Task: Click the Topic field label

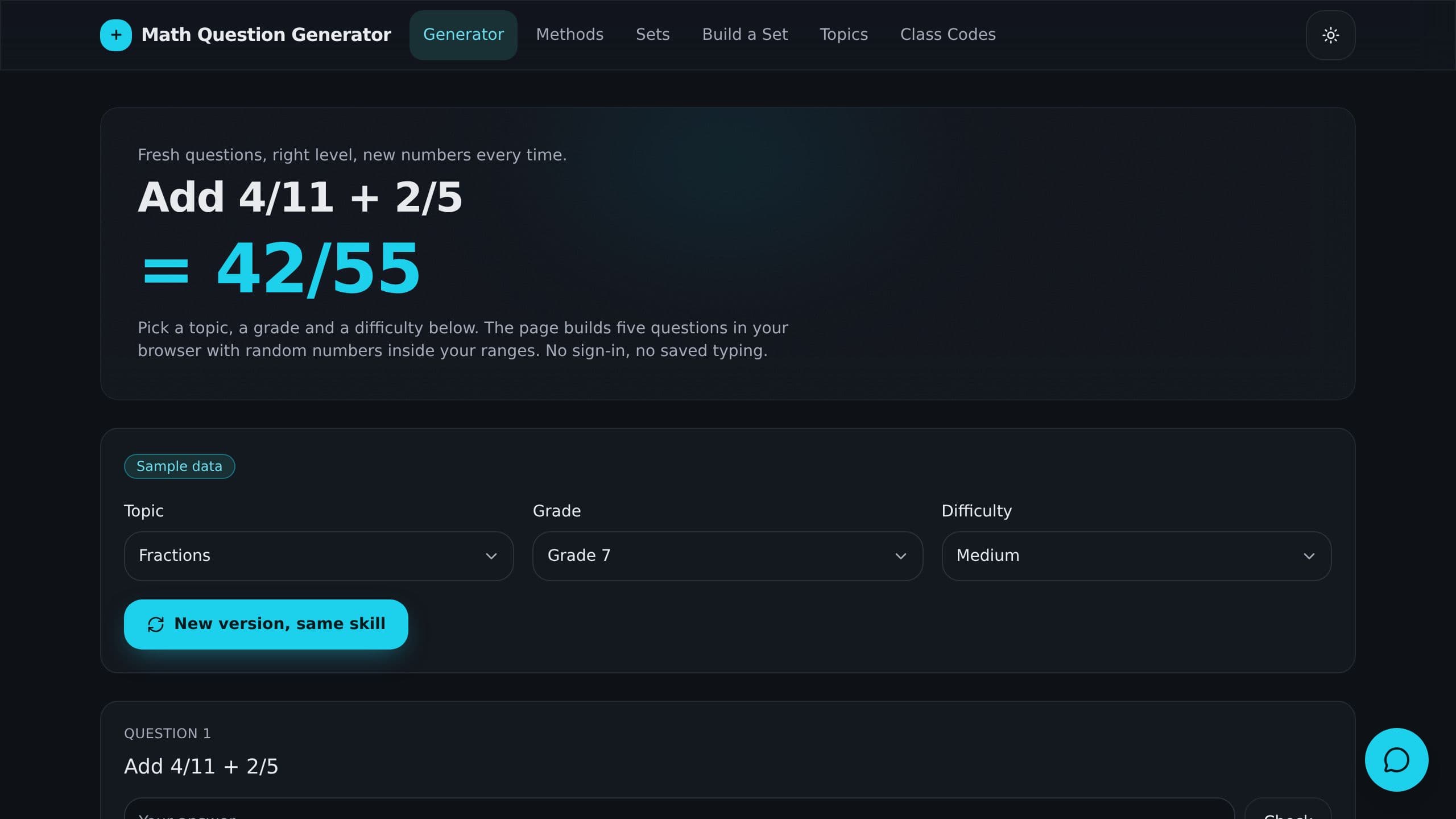Action: pyautogui.click(x=144, y=511)
